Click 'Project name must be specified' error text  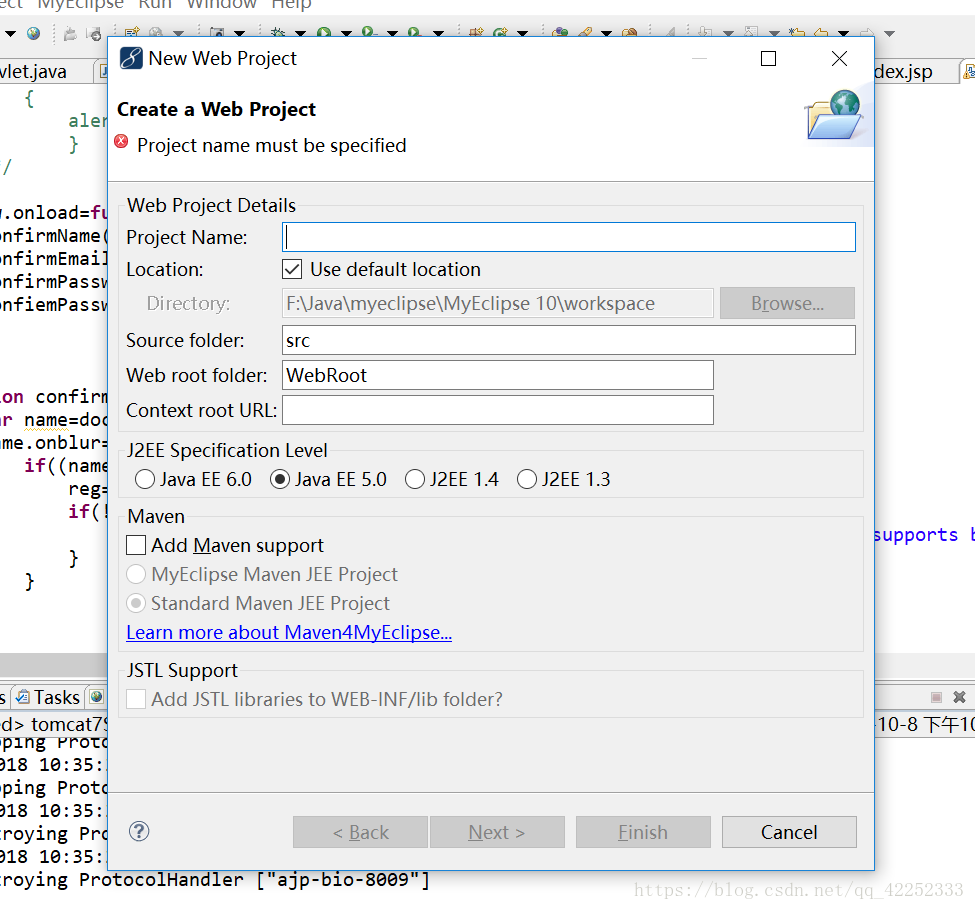point(272,145)
